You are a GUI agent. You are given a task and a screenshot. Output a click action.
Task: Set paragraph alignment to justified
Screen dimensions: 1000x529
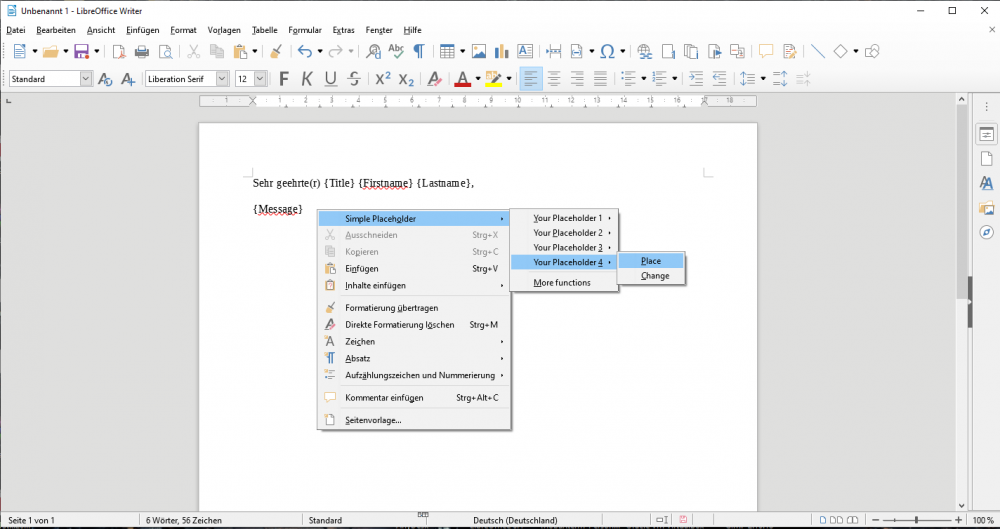click(x=600, y=79)
